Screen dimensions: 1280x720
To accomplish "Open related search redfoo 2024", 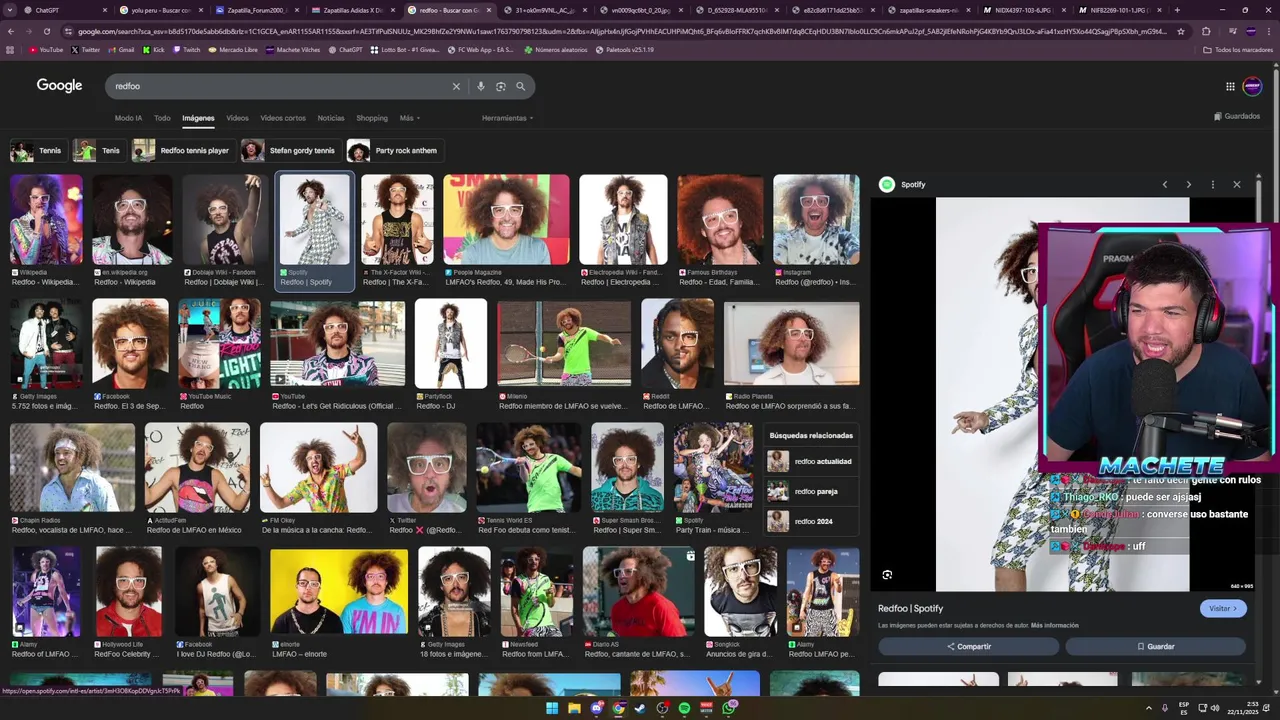I will tap(811, 521).
